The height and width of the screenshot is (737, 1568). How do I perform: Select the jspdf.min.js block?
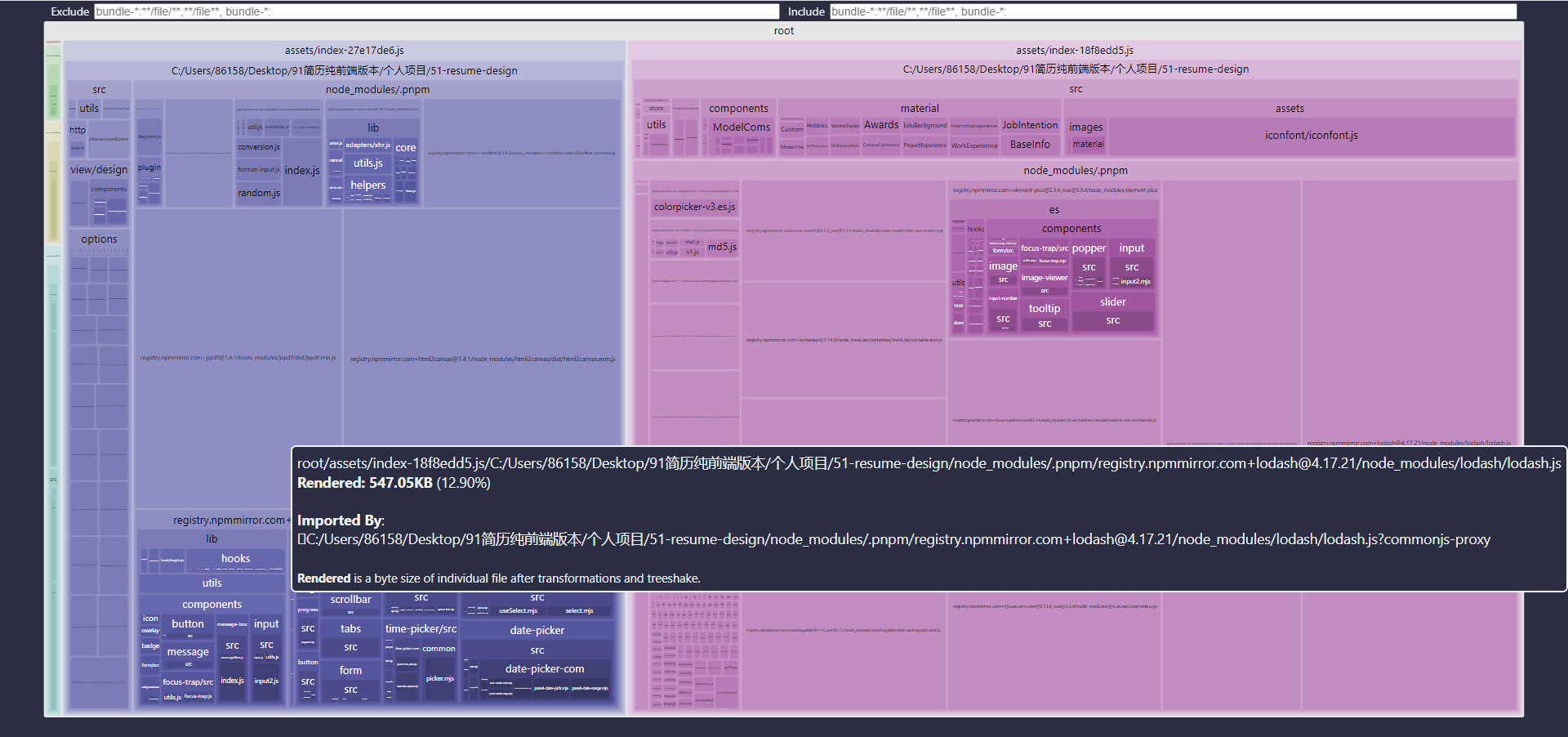click(x=238, y=358)
